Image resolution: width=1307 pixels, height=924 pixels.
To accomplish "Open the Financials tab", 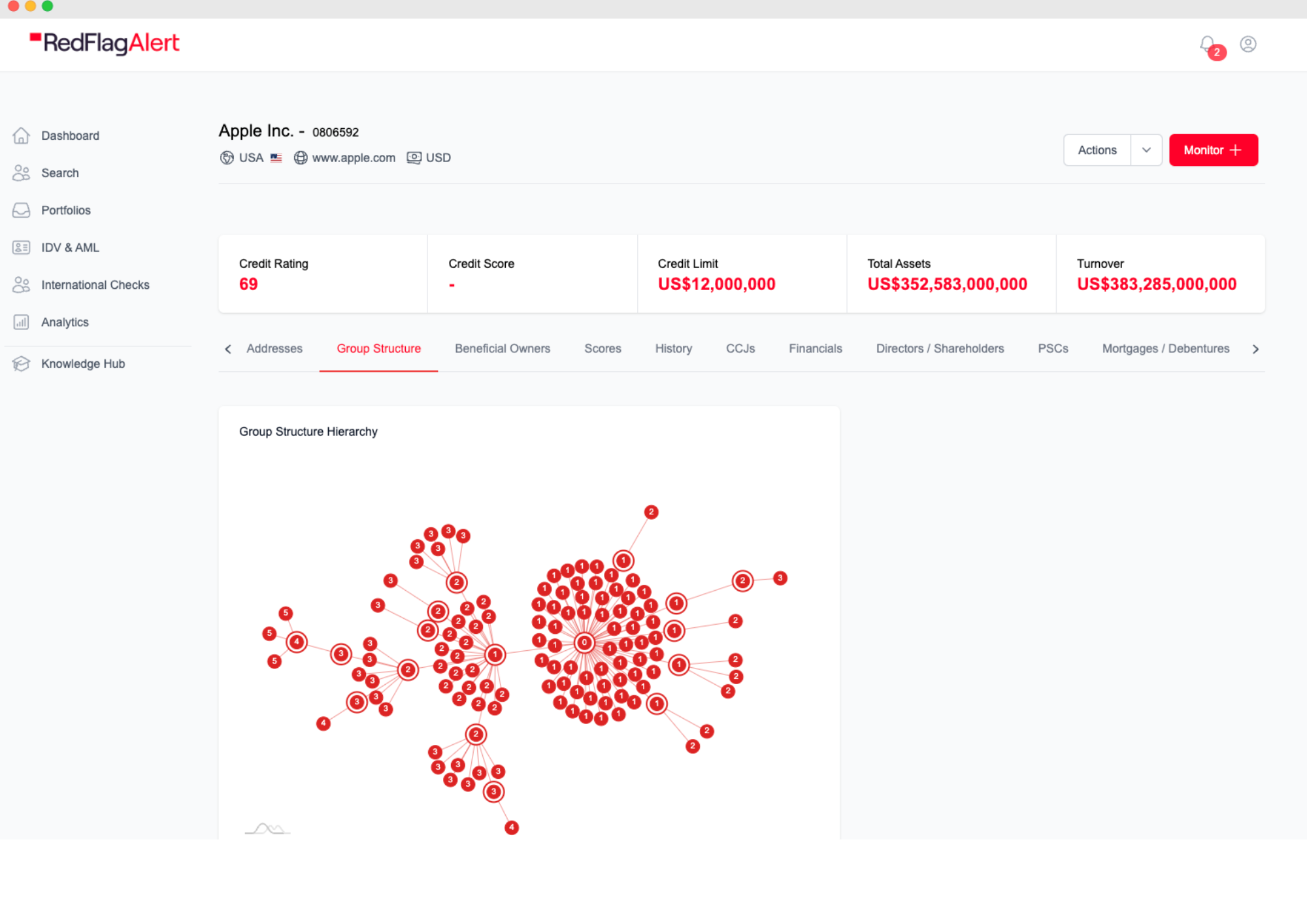I will pyautogui.click(x=816, y=348).
